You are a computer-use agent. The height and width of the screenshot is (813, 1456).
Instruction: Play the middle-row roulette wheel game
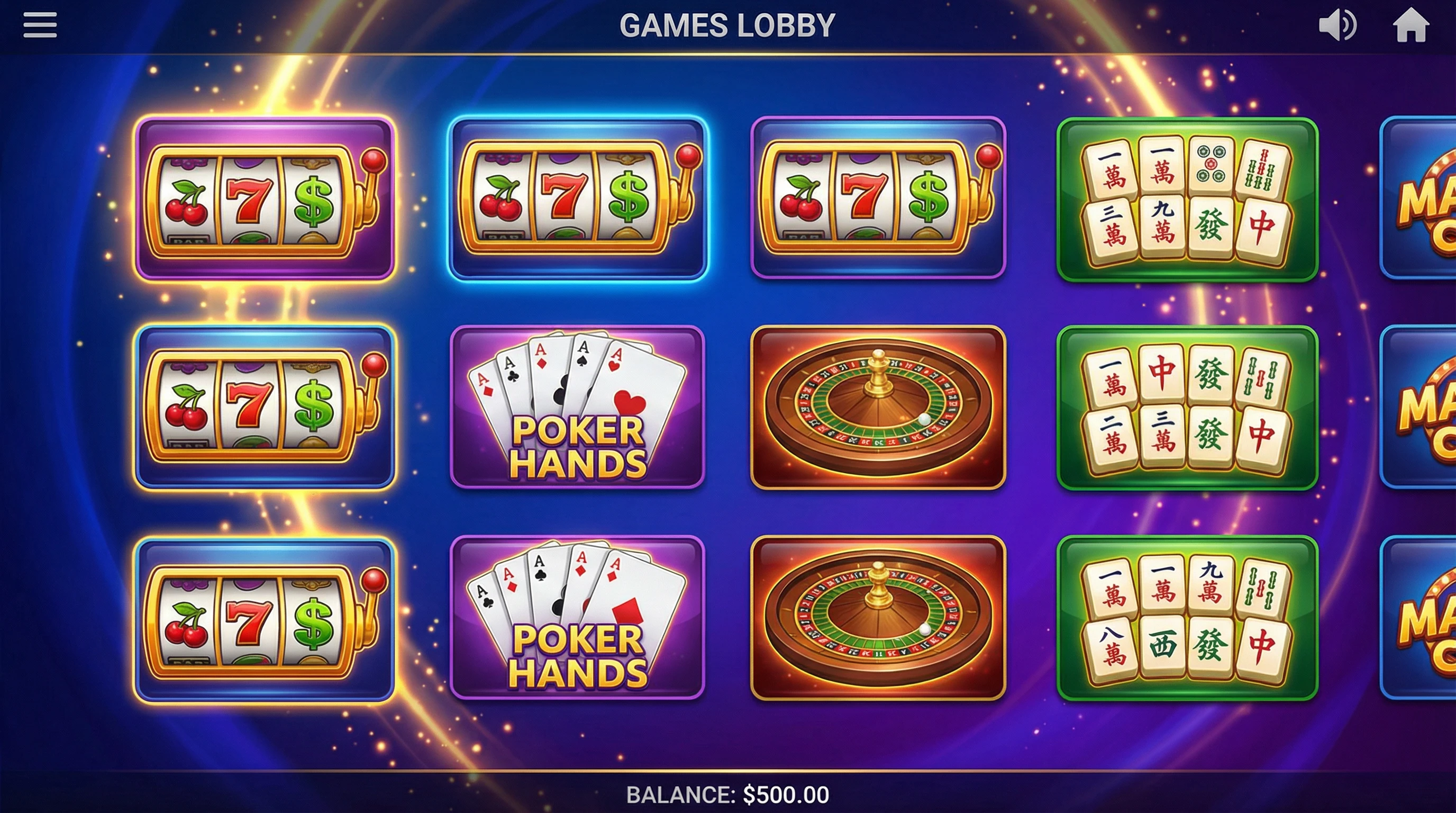click(x=878, y=407)
